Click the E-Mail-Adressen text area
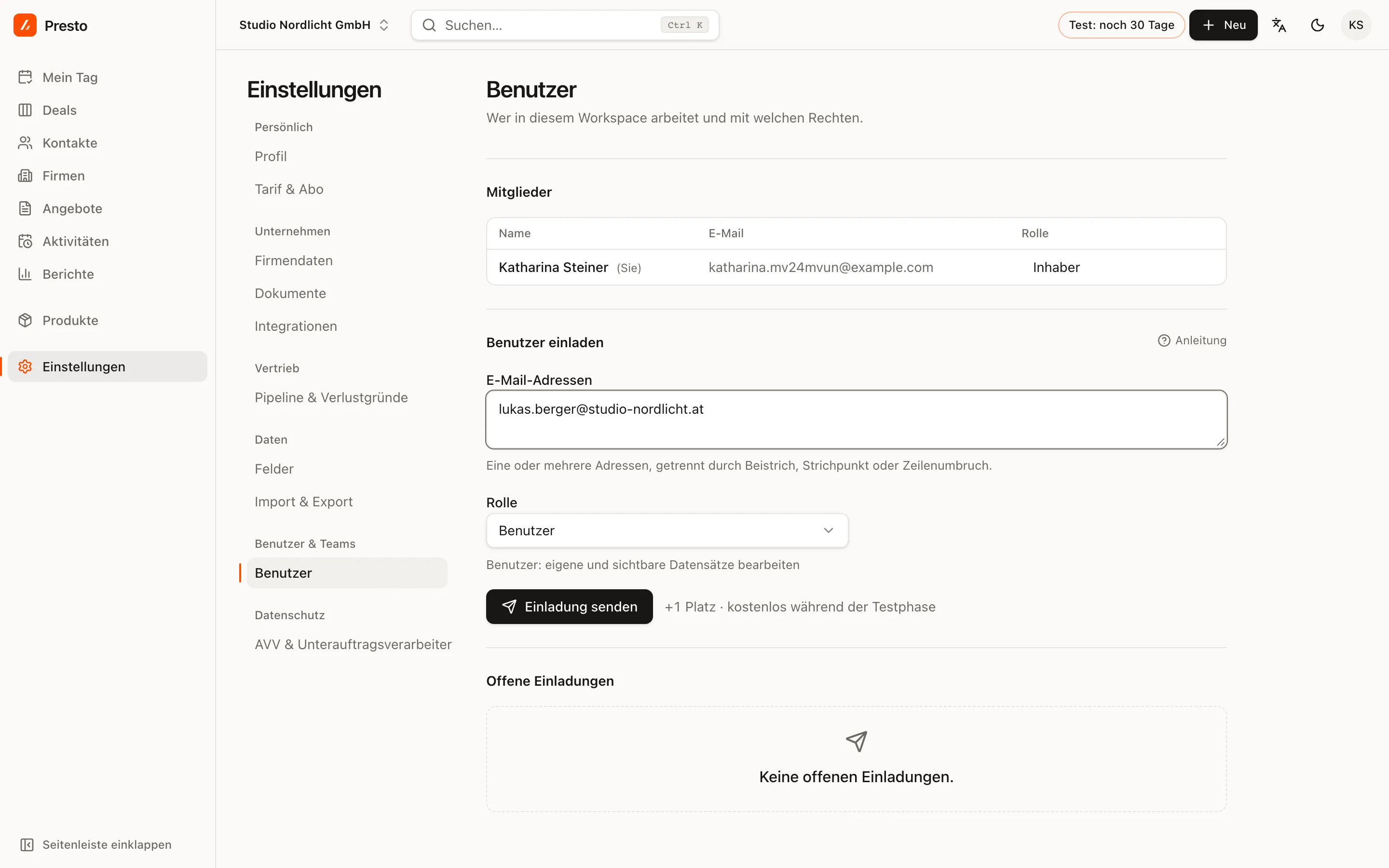The width and height of the screenshot is (1389, 868). coord(857,420)
